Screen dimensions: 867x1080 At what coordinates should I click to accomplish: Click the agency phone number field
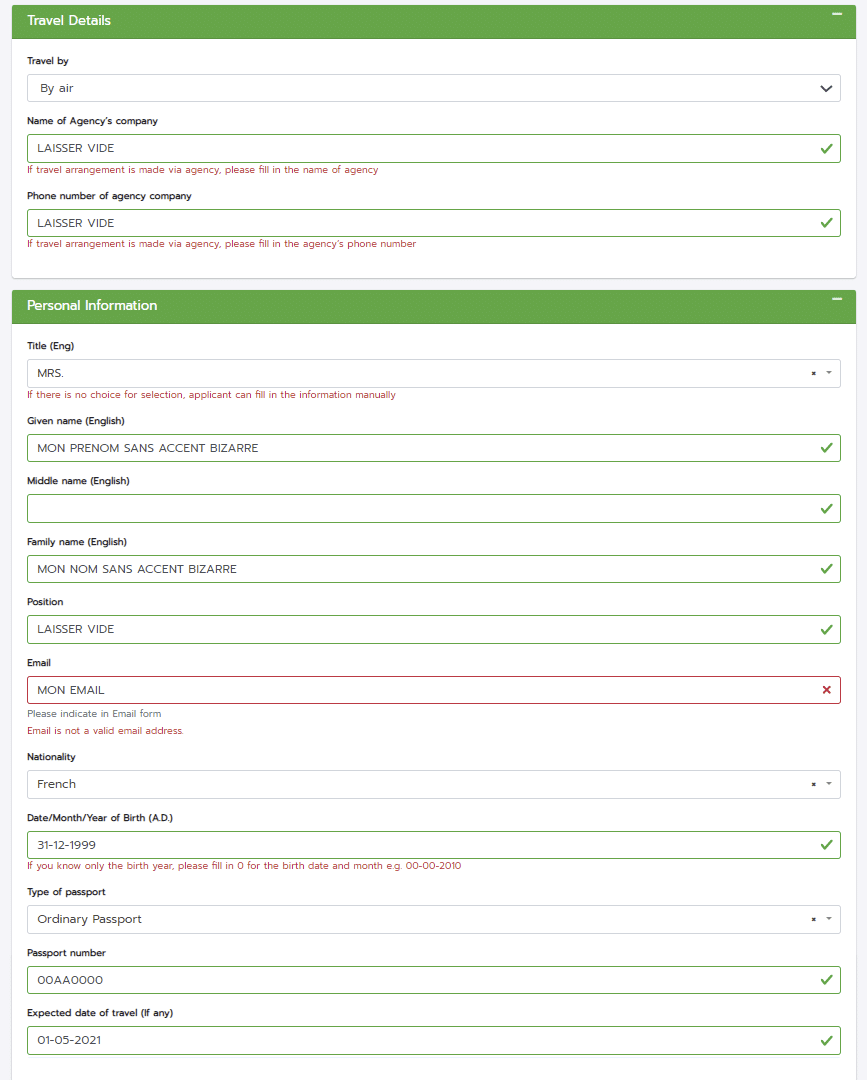click(434, 223)
